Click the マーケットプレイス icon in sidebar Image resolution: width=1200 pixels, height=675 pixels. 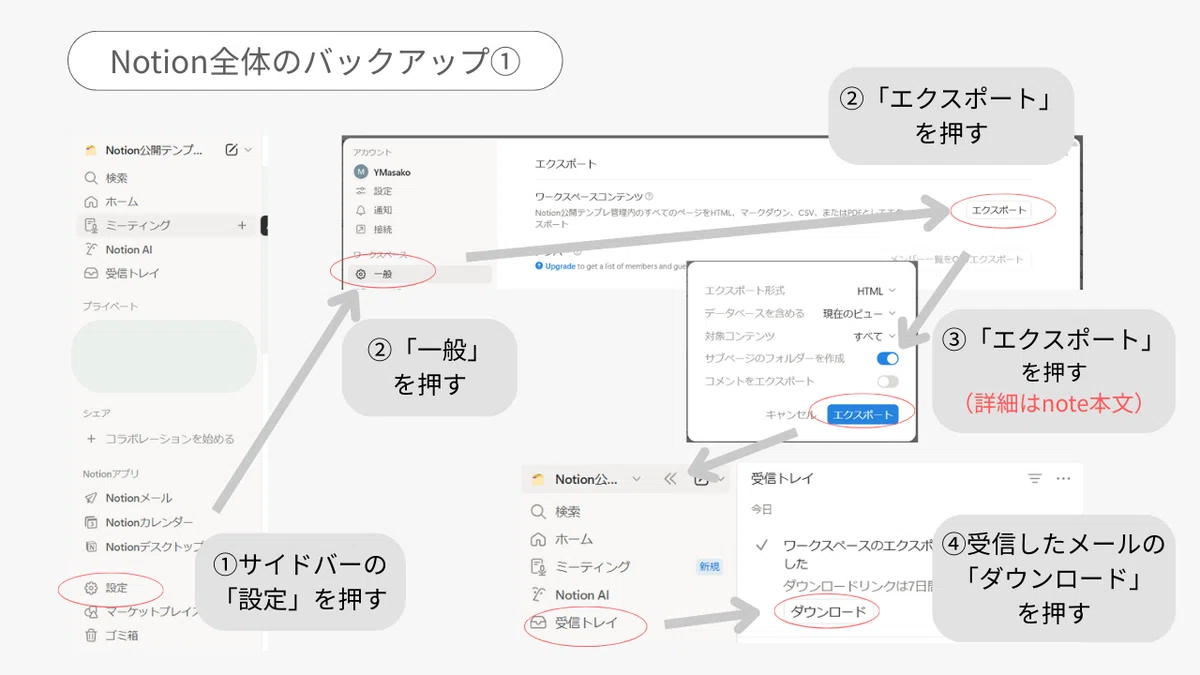pos(91,612)
